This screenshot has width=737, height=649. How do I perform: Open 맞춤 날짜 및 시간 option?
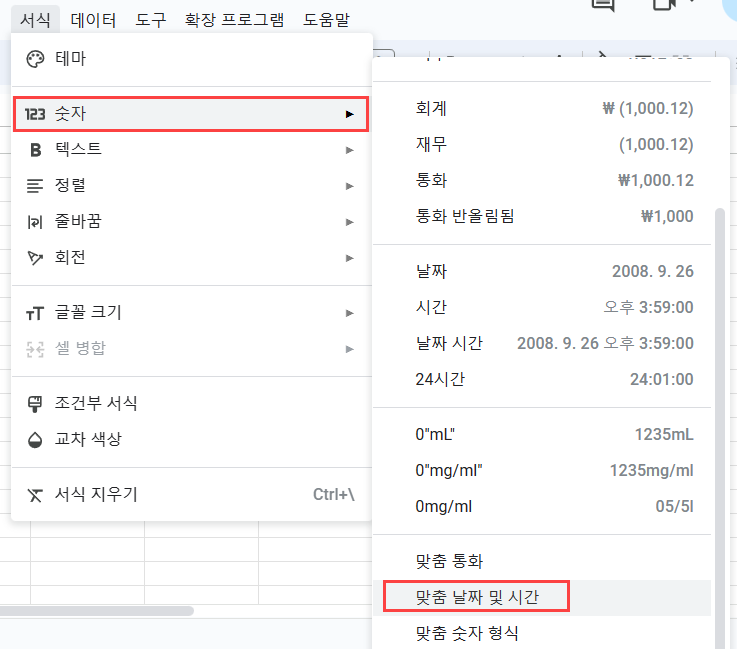pyautogui.click(x=542, y=598)
